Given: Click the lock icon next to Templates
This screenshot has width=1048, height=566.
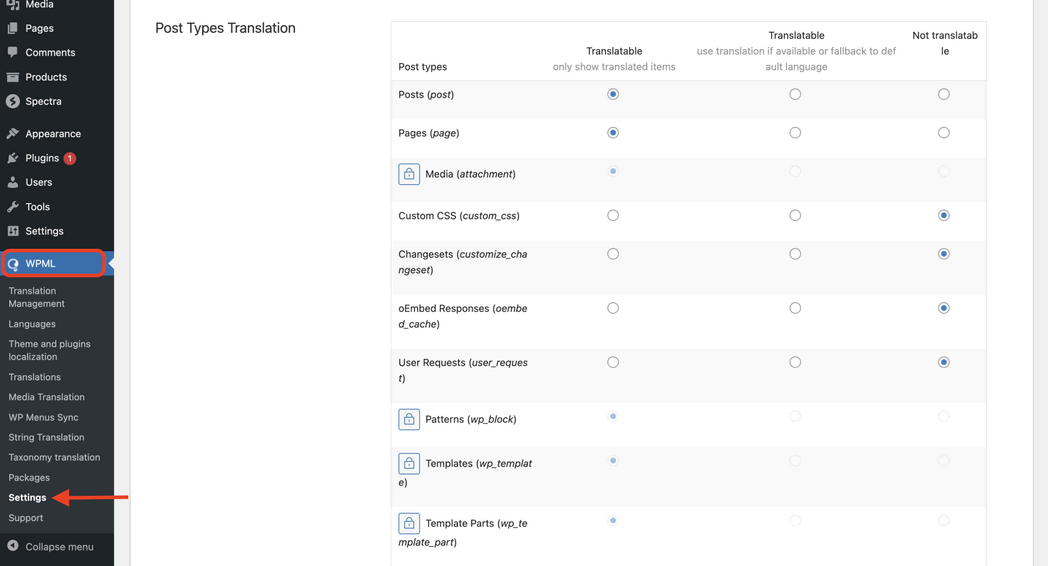Looking at the screenshot, I should pyautogui.click(x=409, y=464).
